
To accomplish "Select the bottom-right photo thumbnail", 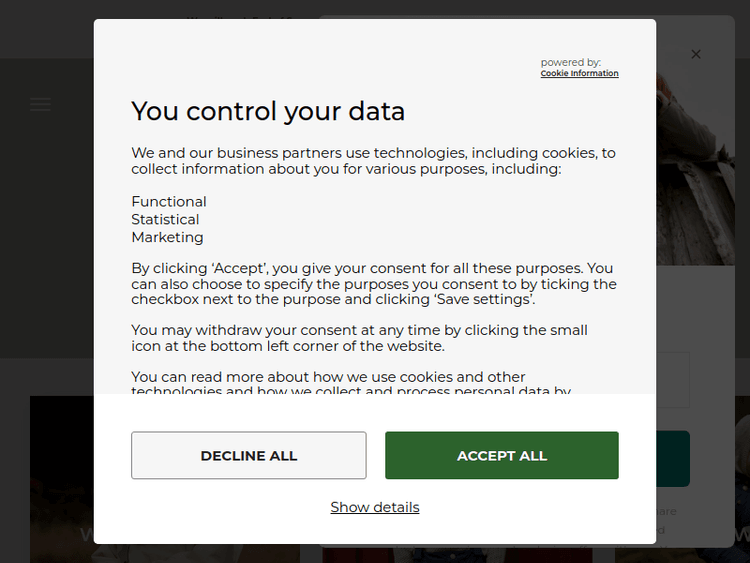I will pyautogui.click(x=742, y=480).
